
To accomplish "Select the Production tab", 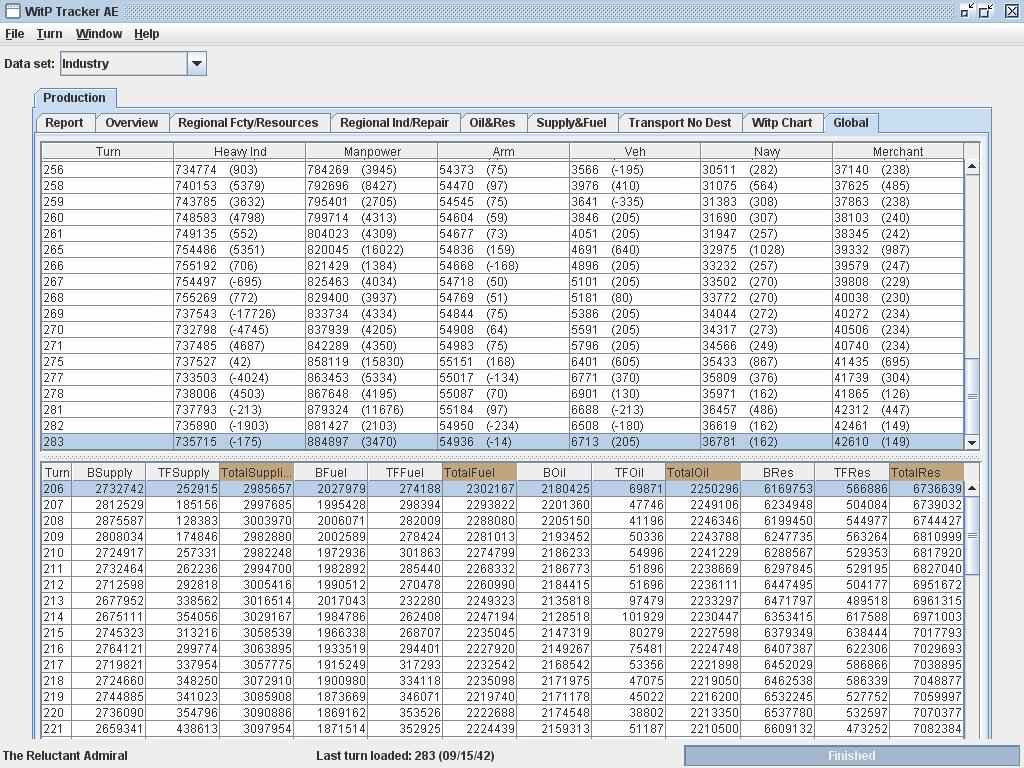I will (74, 98).
